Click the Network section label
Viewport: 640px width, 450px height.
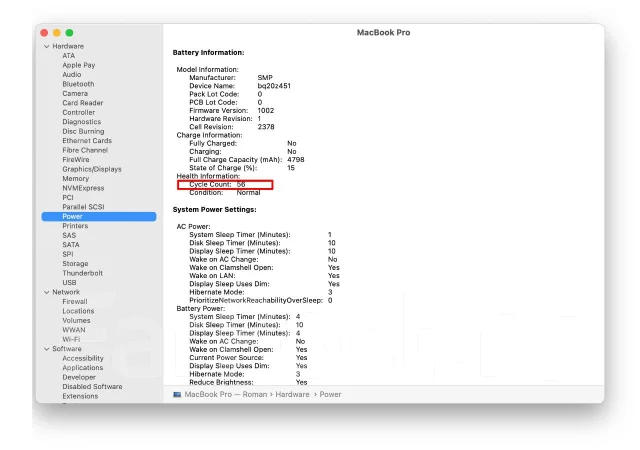[66, 292]
